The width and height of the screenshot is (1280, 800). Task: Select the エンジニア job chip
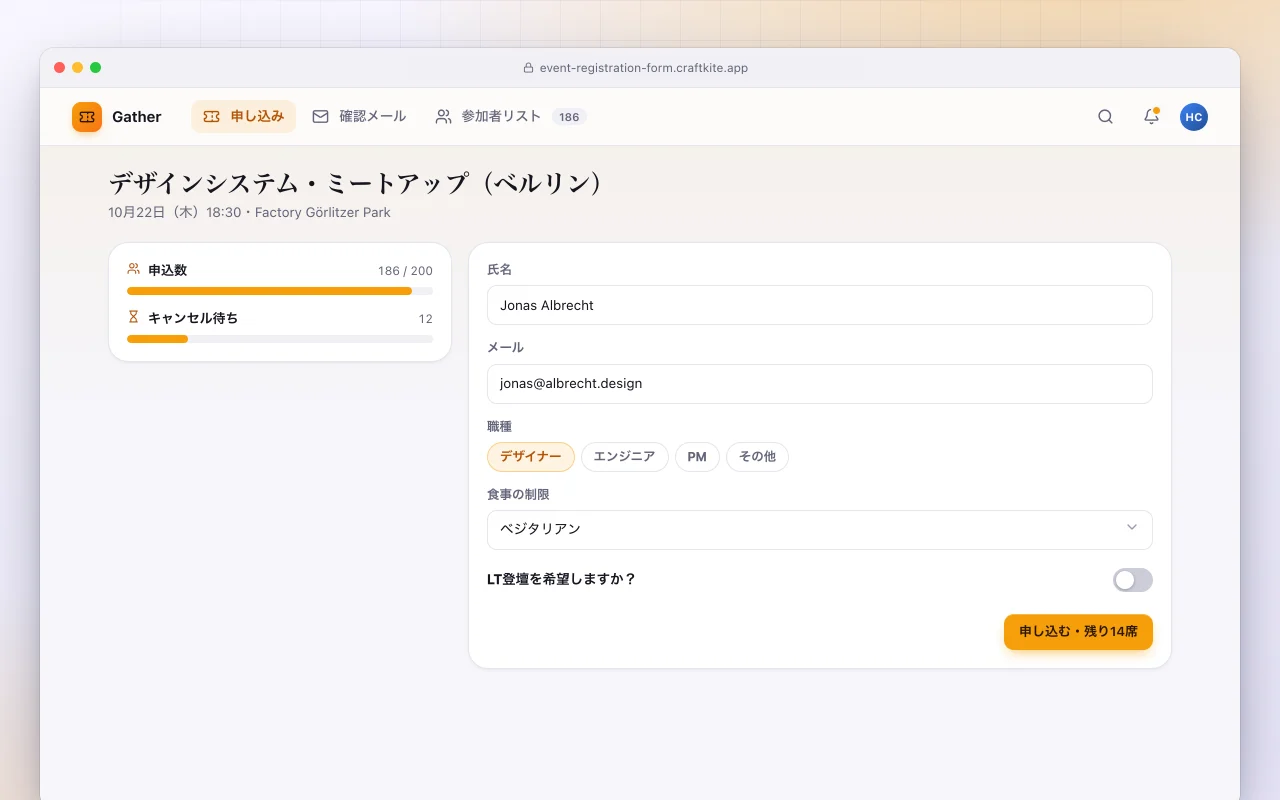click(x=625, y=457)
